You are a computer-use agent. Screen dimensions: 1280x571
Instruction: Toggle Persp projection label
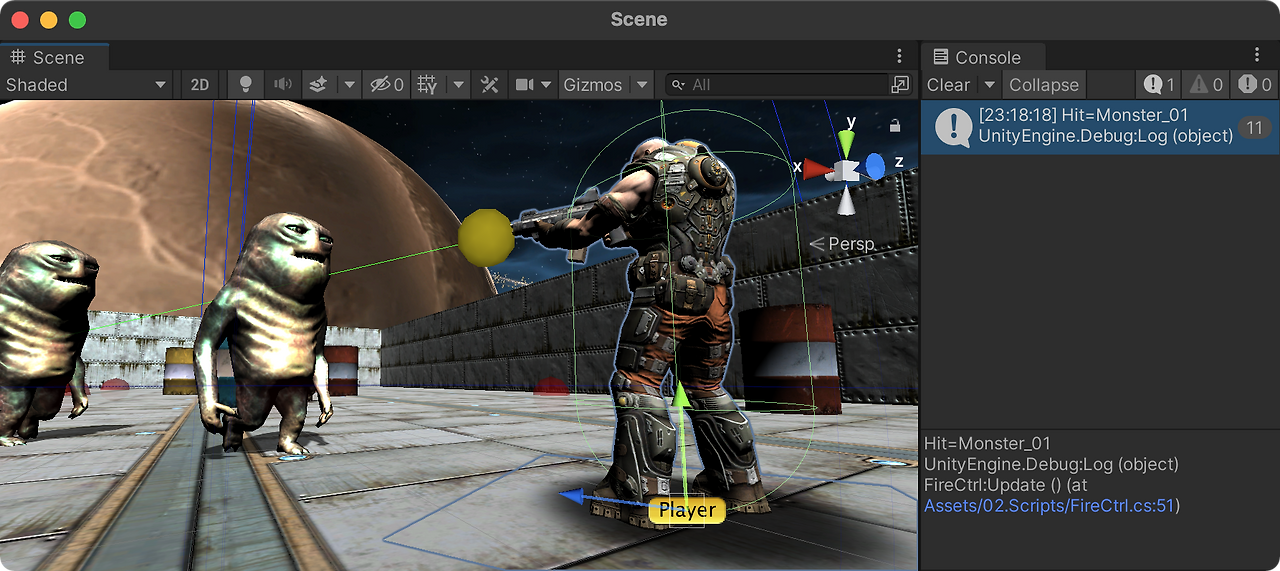[842, 244]
